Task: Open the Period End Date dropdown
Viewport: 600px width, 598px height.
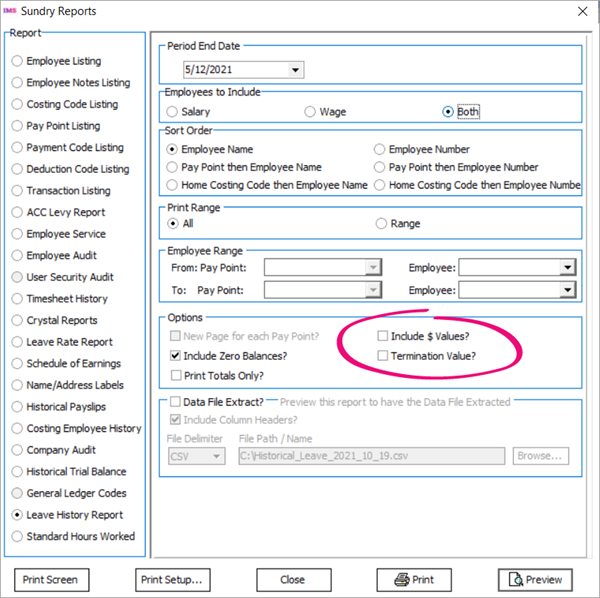Action: (x=295, y=70)
